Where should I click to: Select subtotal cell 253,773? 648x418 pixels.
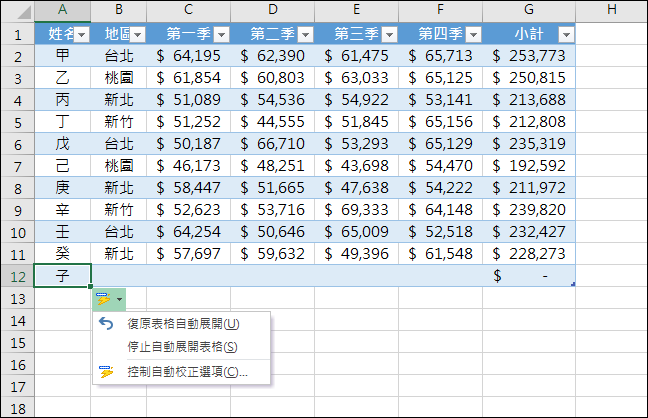(x=529, y=55)
